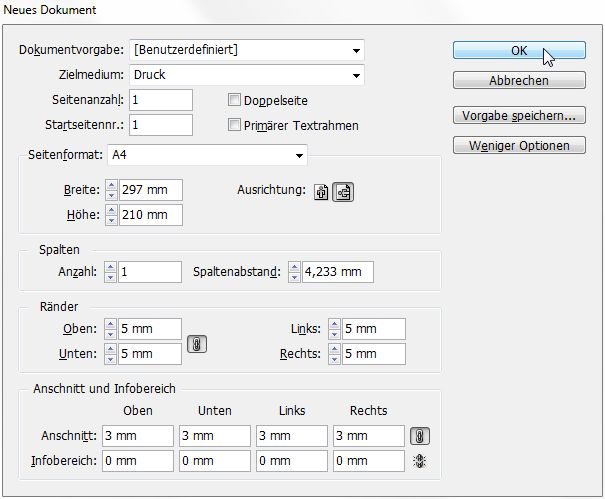Expand the Seitenformat A4 dropdown
The height and width of the screenshot is (499, 605).
tap(207, 155)
